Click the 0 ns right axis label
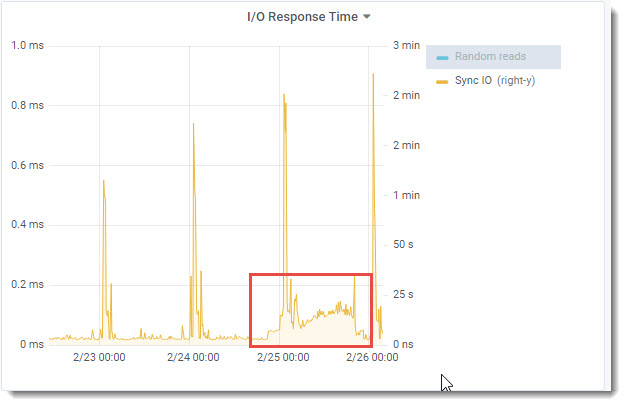The width and height of the screenshot is (626, 406). pyautogui.click(x=403, y=345)
